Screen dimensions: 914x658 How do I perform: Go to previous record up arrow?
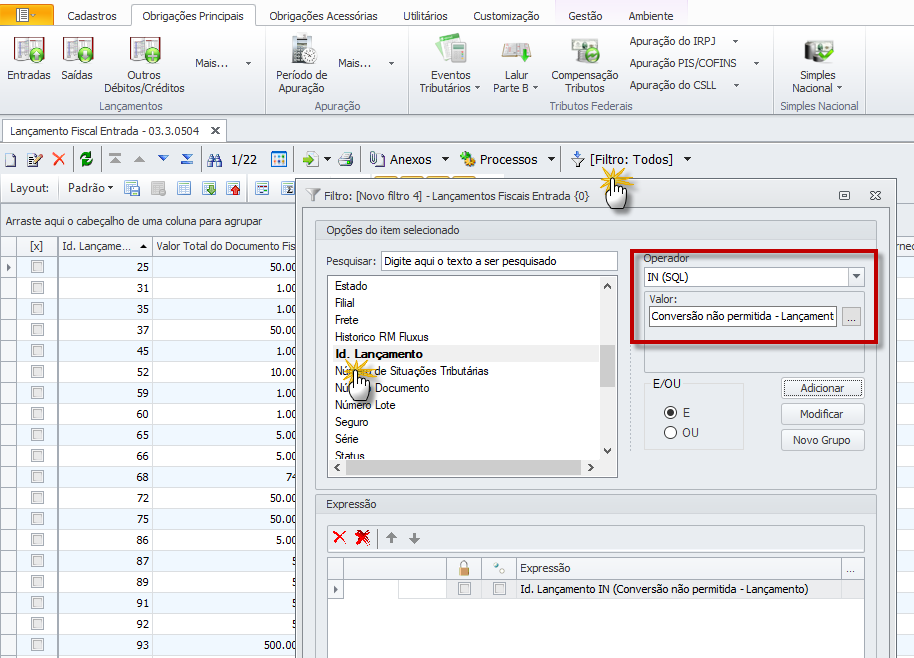[139, 159]
